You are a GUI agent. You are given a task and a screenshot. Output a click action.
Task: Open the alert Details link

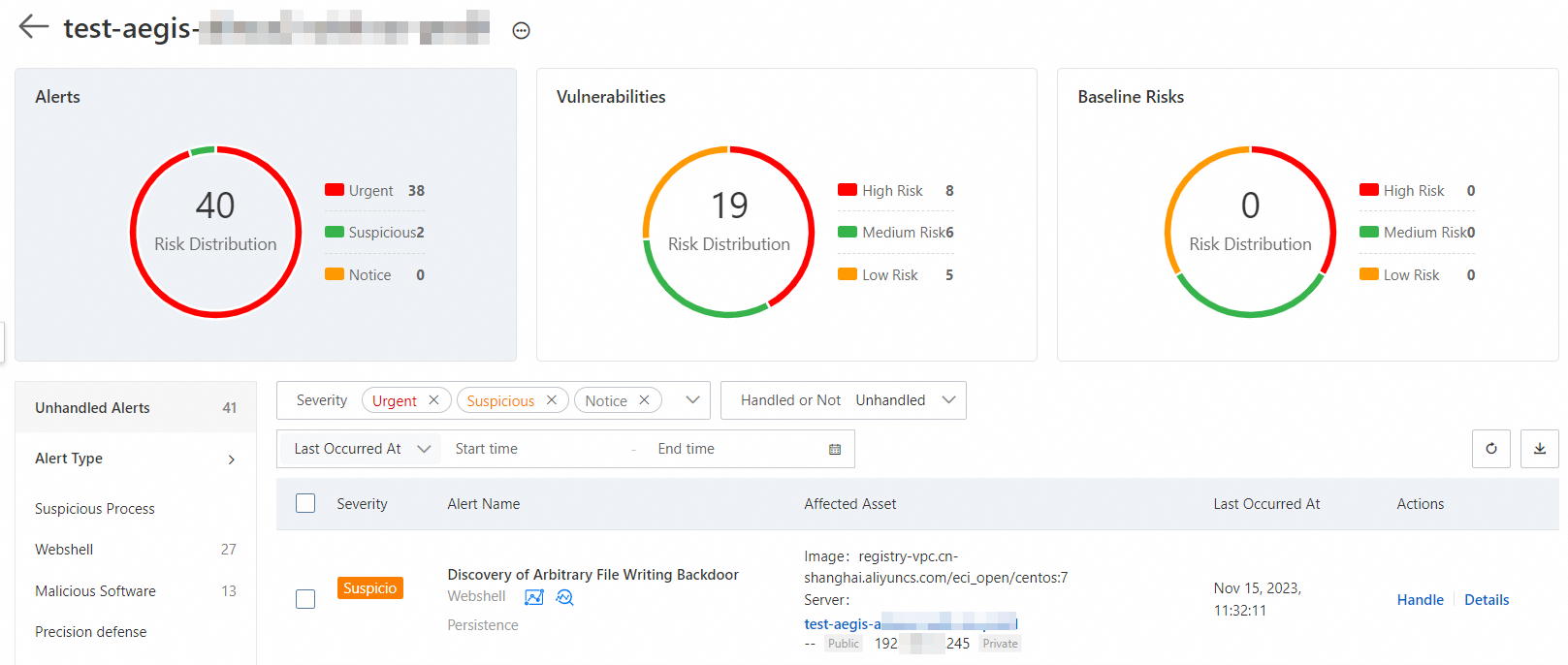pos(1487,600)
